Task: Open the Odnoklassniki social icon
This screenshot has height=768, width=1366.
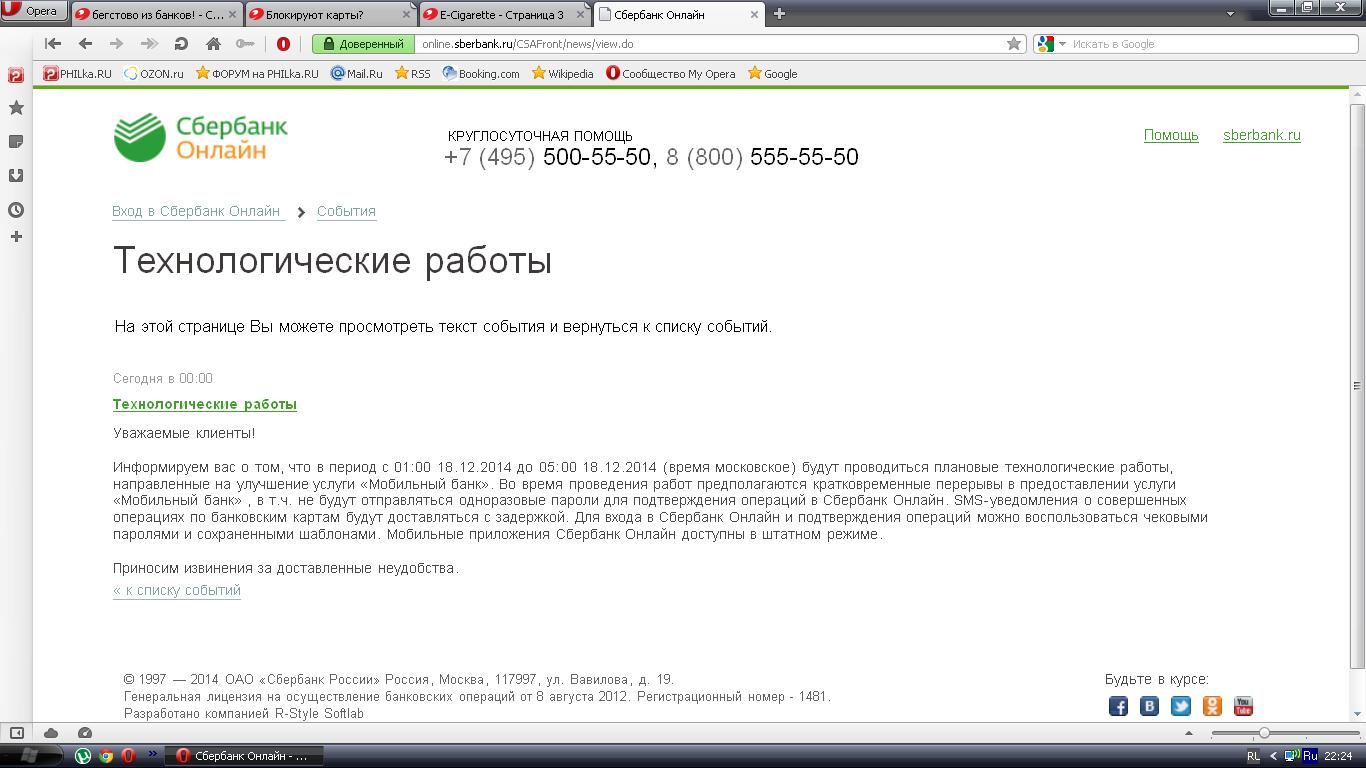Action: pos(1212,706)
